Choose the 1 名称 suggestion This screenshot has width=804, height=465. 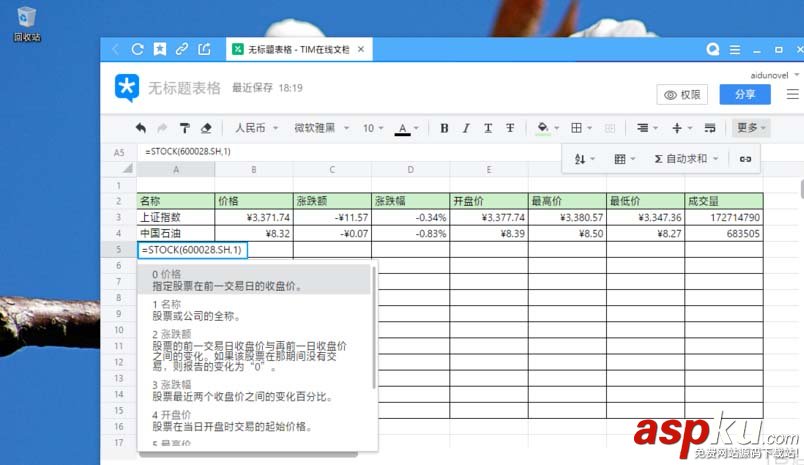(254, 310)
